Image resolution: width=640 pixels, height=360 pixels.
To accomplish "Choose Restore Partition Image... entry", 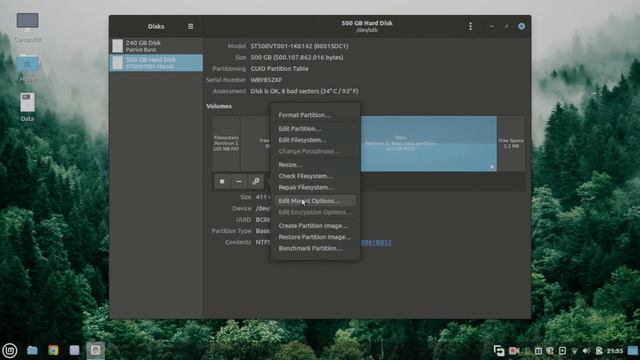I will tap(315, 237).
